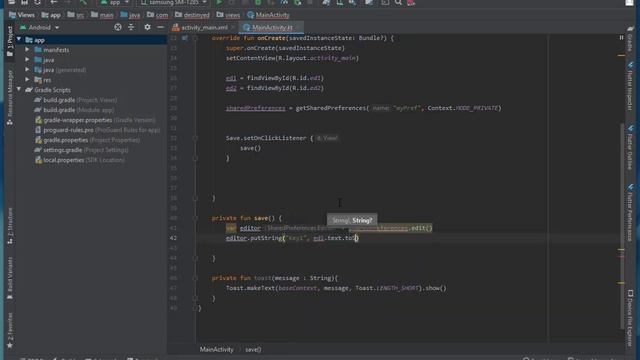Open the Structure tool window

10,225
